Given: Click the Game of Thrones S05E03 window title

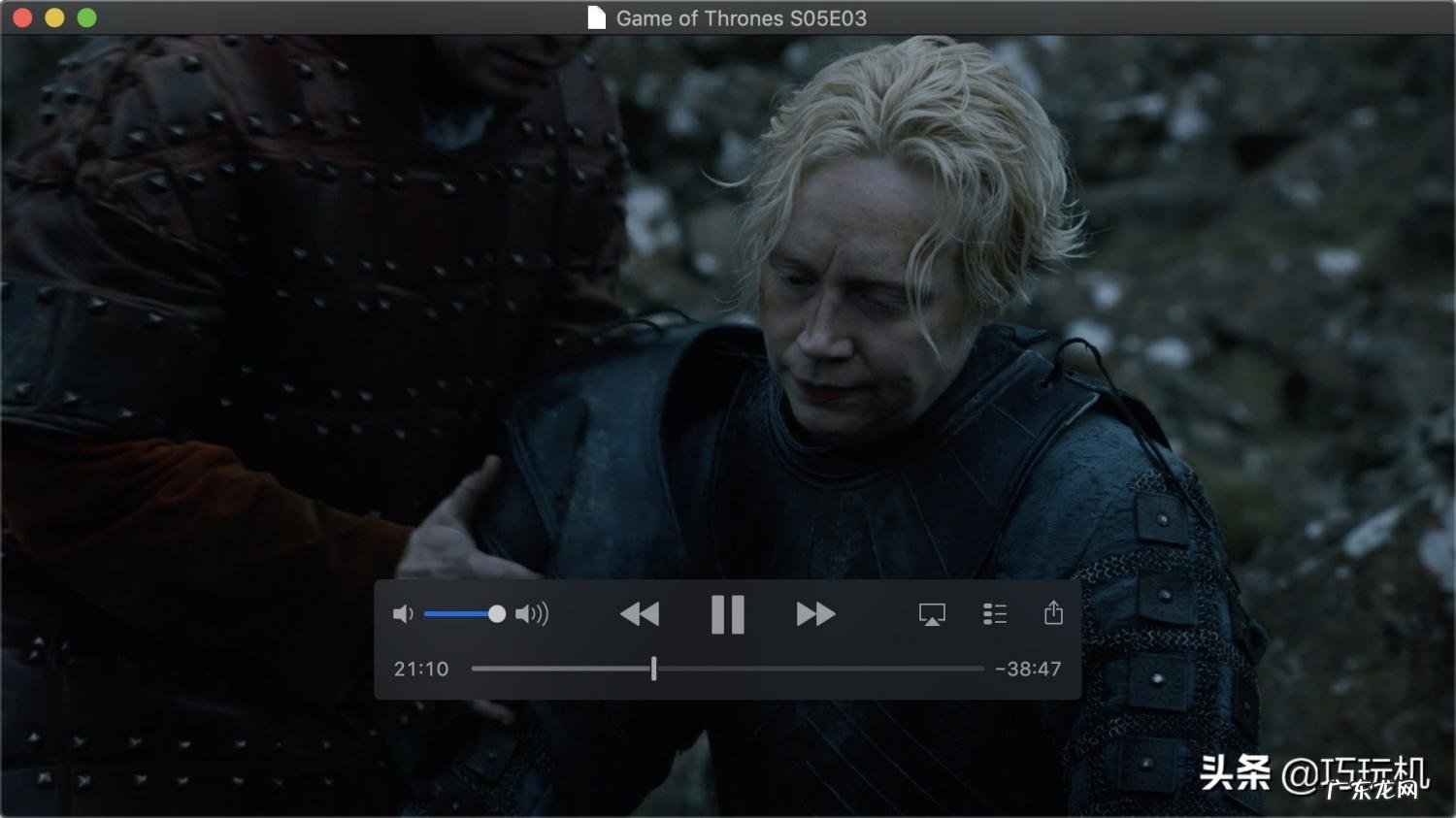Looking at the screenshot, I should coord(741,18).
